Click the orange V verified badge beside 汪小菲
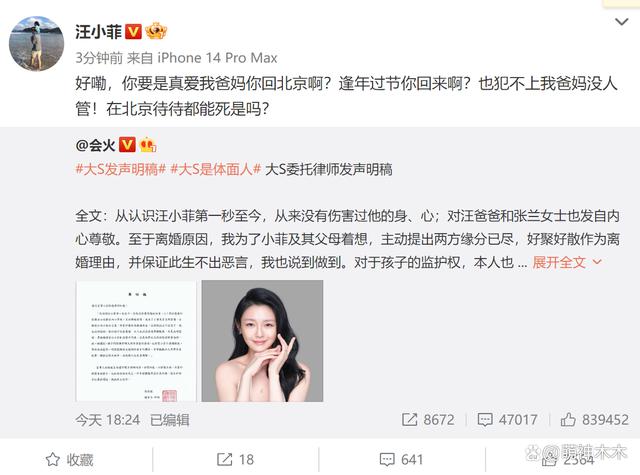This screenshot has height=475, width=640. 133,32
